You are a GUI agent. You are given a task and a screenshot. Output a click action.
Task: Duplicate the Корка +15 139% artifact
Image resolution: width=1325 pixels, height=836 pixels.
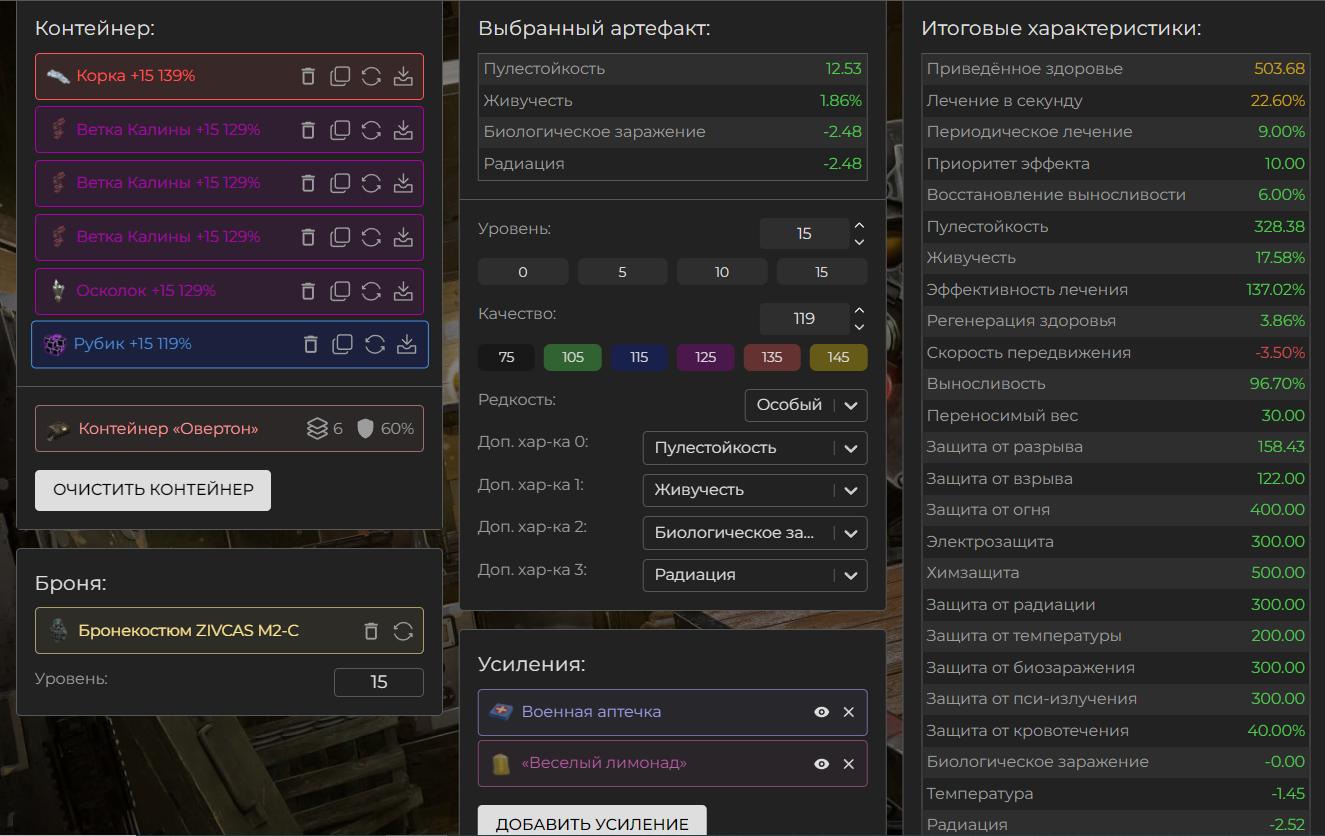pyautogui.click(x=340, y=76)
